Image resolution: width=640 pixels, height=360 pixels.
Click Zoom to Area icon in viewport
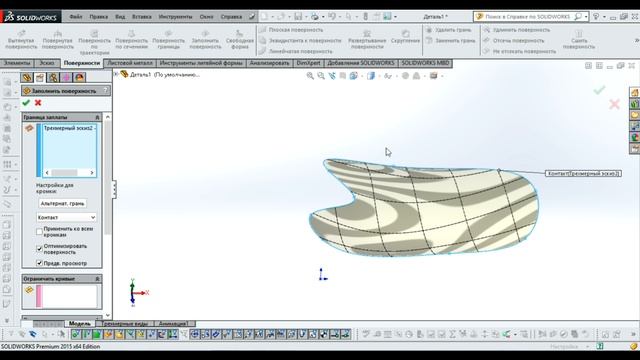tap(321, 76)
